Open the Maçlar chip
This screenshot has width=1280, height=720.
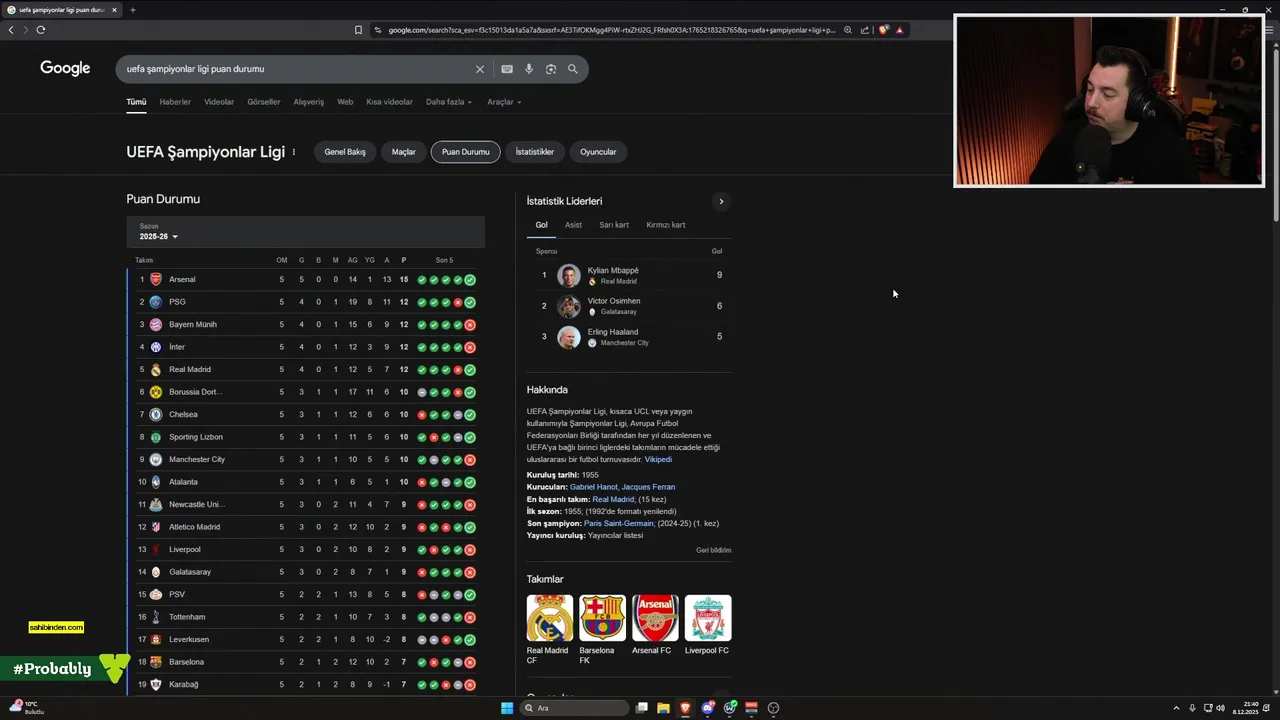pyautogui.click(x=404, y=152)
